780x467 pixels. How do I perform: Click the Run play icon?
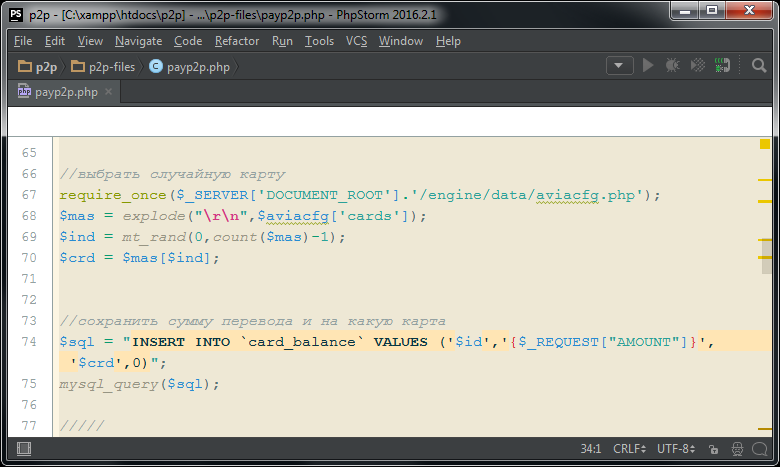[648, 66]
